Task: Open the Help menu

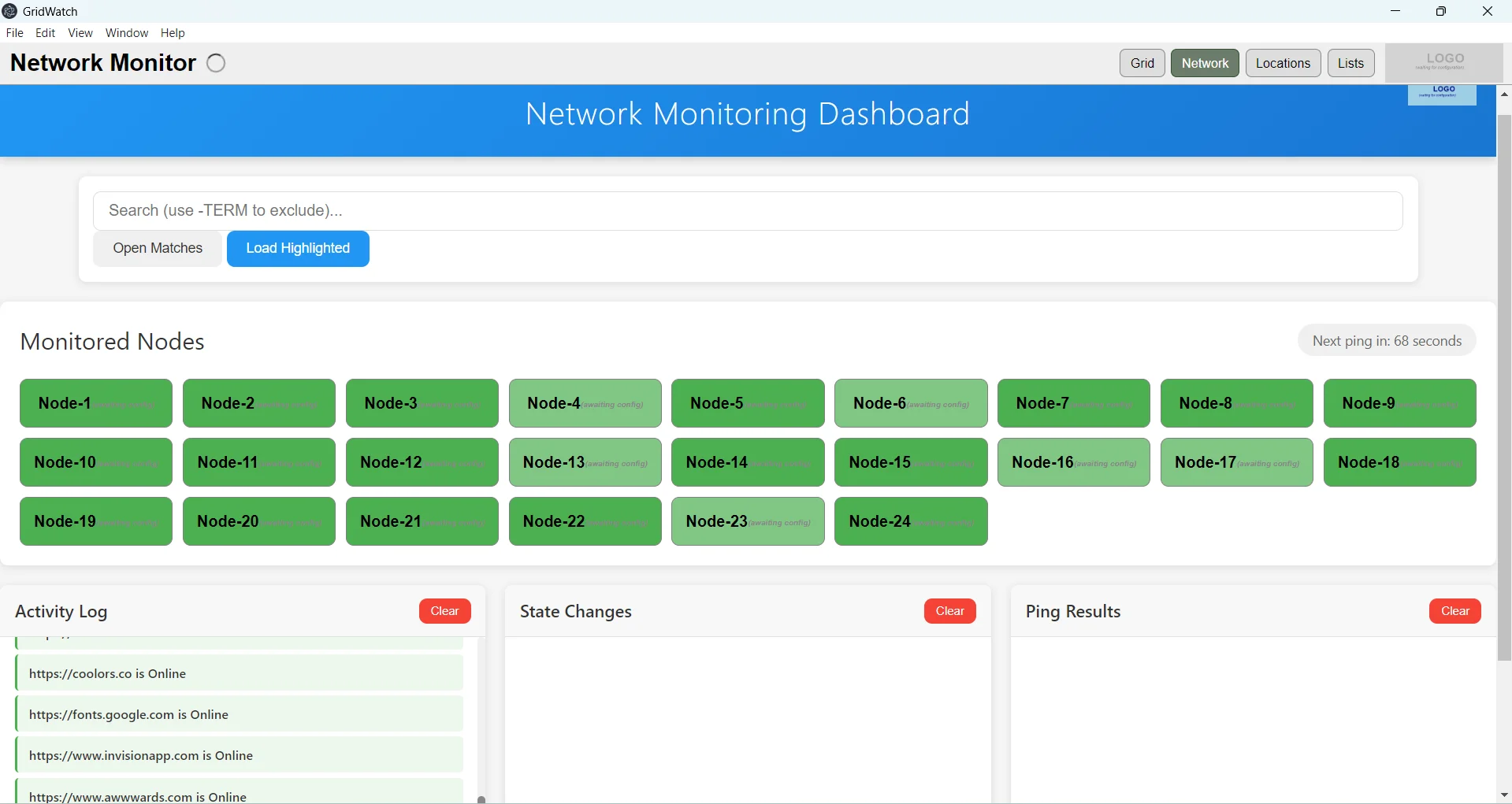Action: 173,32
